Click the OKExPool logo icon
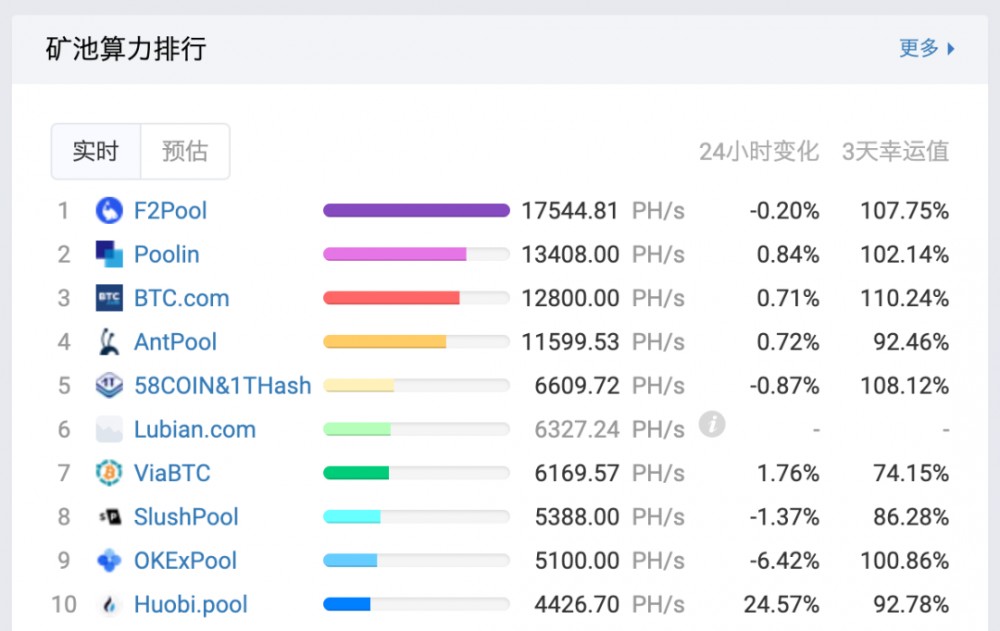Image resolution: width=1000 pixels, height=631 pixels. coord(109,561)
